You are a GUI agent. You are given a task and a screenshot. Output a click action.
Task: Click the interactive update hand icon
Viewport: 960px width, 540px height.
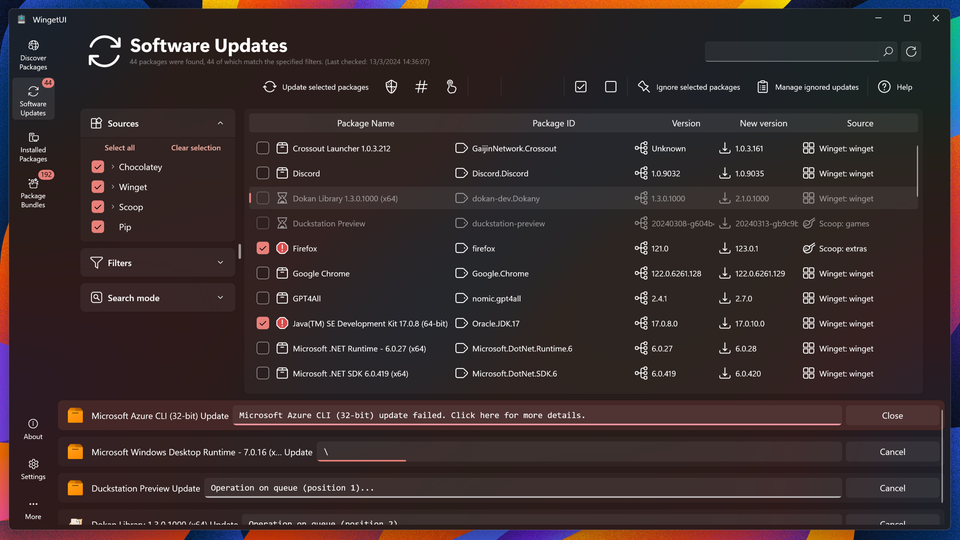(451, 87)
